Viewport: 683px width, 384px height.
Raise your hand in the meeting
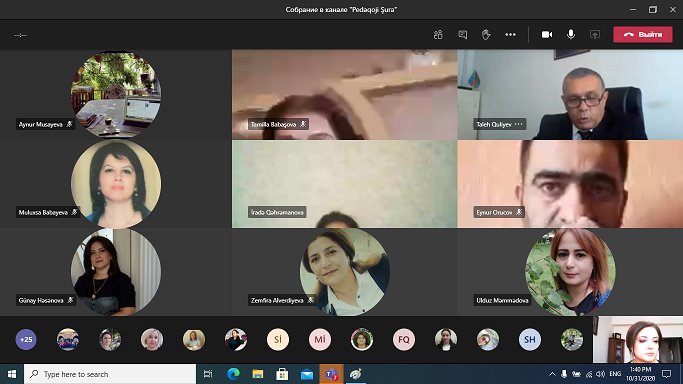pos(486,35)
